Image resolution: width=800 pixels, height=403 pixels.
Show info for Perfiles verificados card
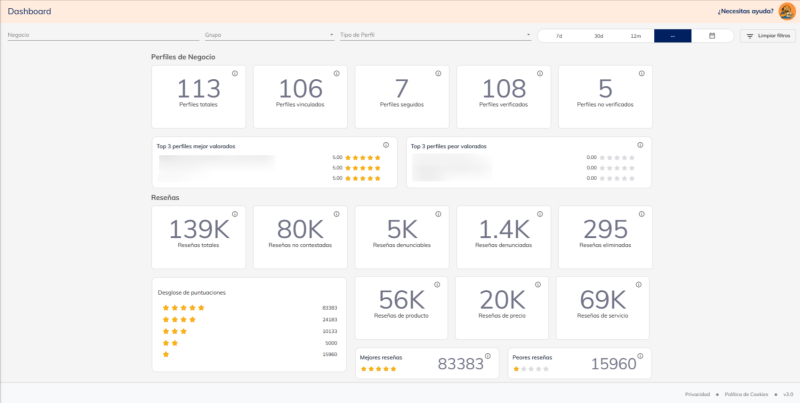pyautogui.click(x=539, y=73)
